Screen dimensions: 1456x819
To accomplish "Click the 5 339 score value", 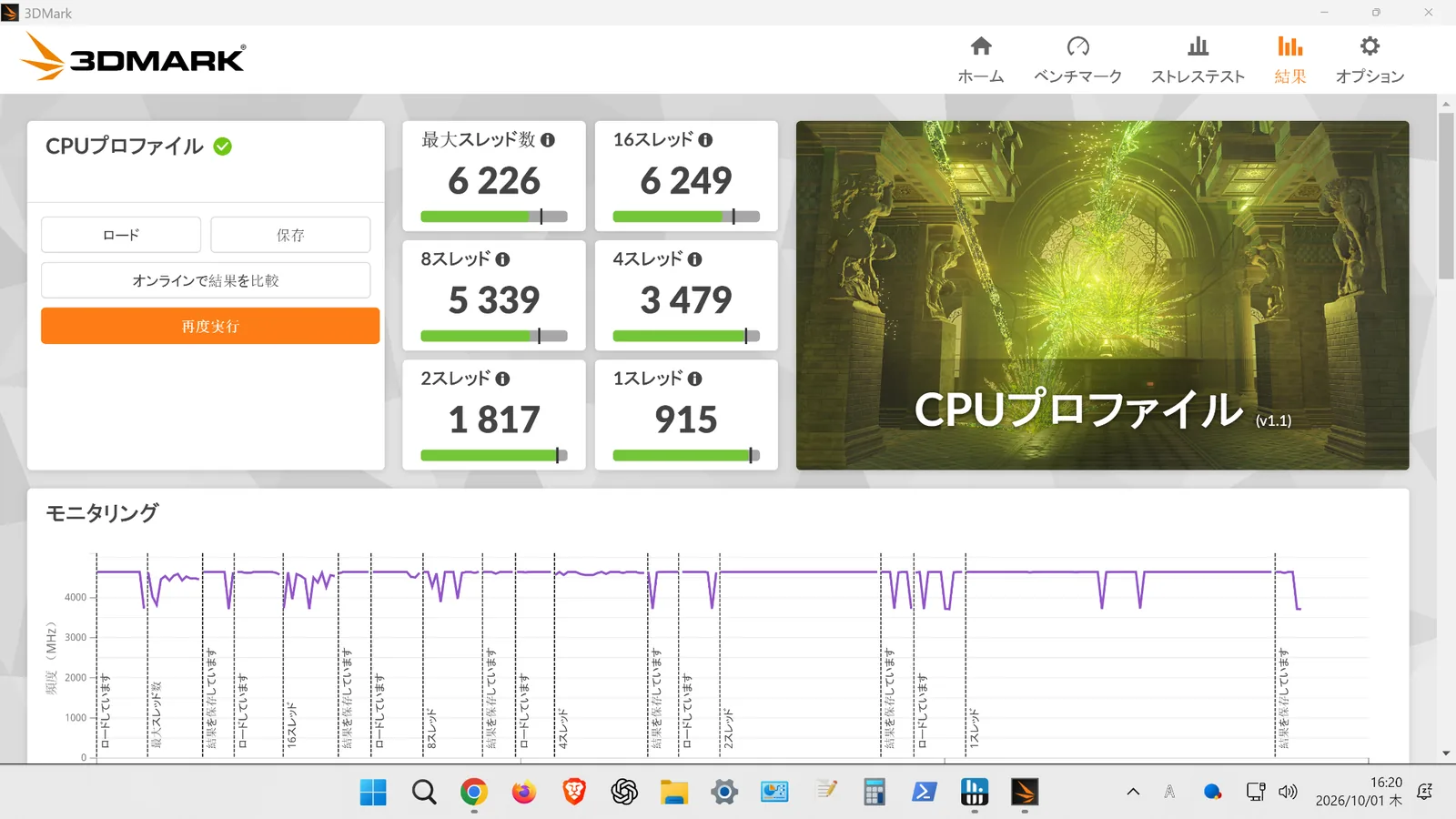I will 494,300.
